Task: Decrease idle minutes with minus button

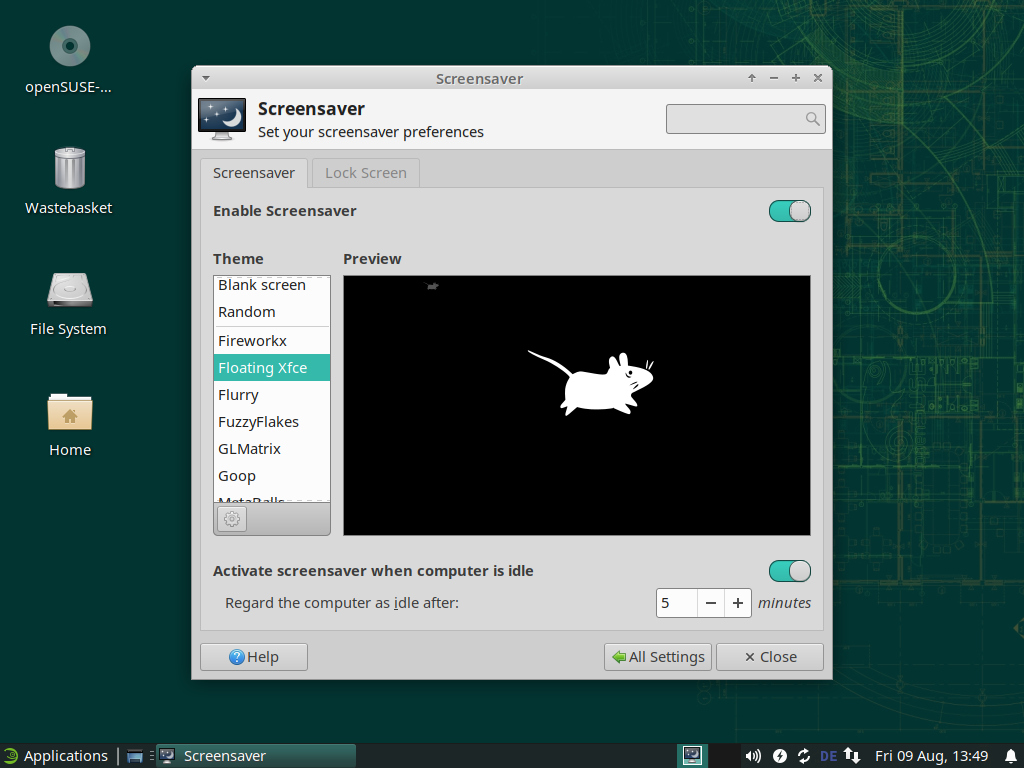Action: (710, 603)
